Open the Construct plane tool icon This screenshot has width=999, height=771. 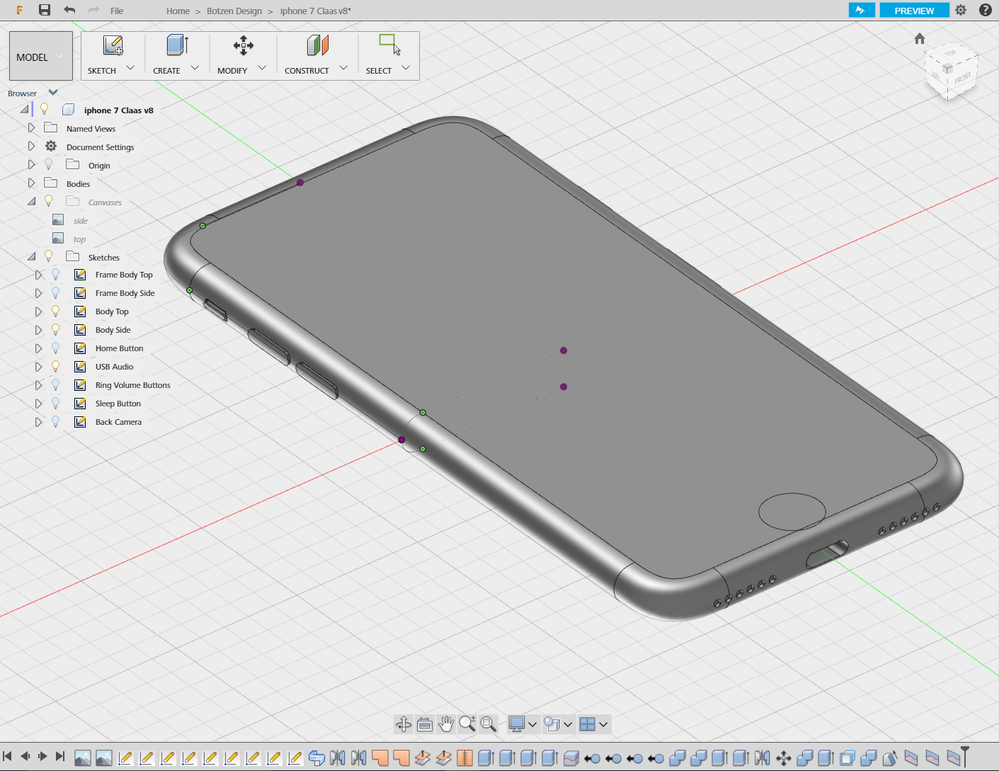(317, 46)
